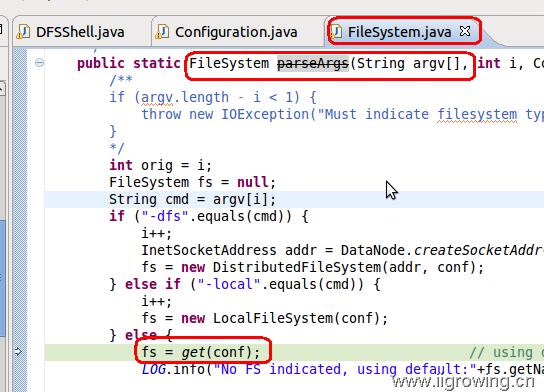Collapse the parseArgs method fold toggle
The height and width of the screenshot is (392, 544).
40,63
